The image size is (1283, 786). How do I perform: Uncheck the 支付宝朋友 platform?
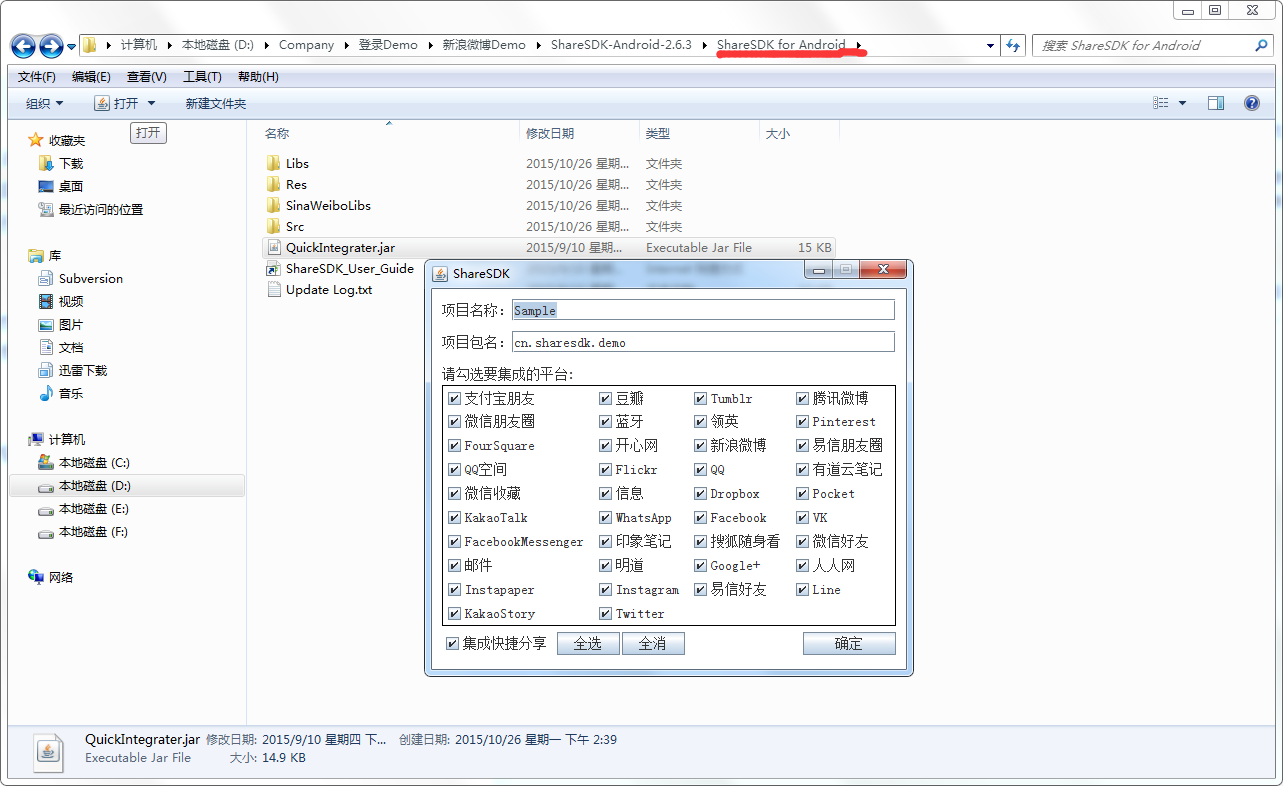[454, 398]
